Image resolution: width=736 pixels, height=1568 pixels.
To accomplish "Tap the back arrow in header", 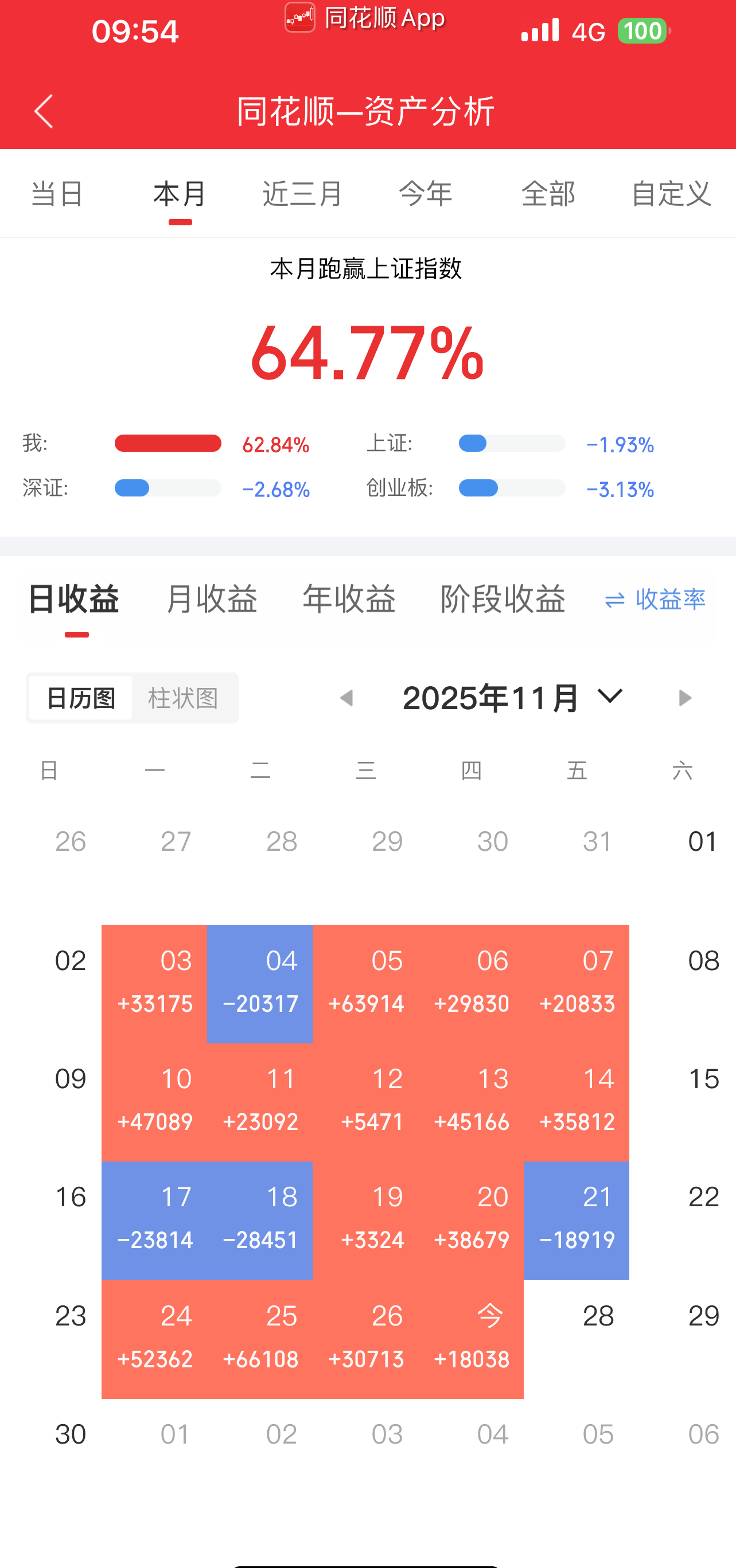I will click(44, 111).
